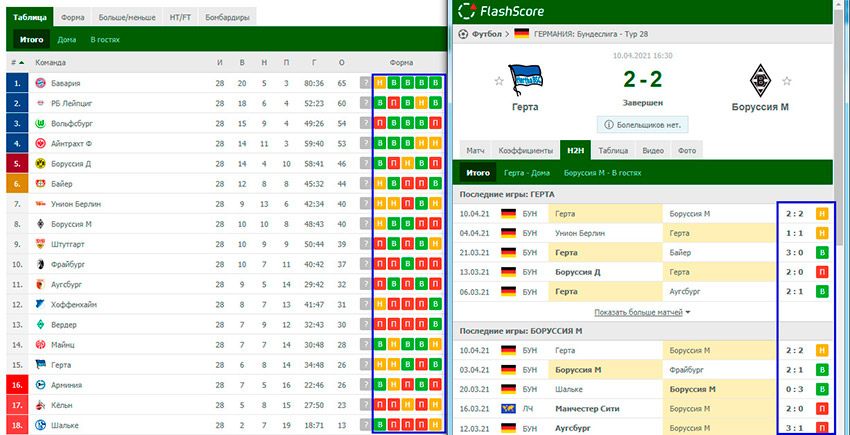The width and height of the screenshot is (850, 435).
Task: Select Итого in the standings panel
Action: click(x=31, y=40)
